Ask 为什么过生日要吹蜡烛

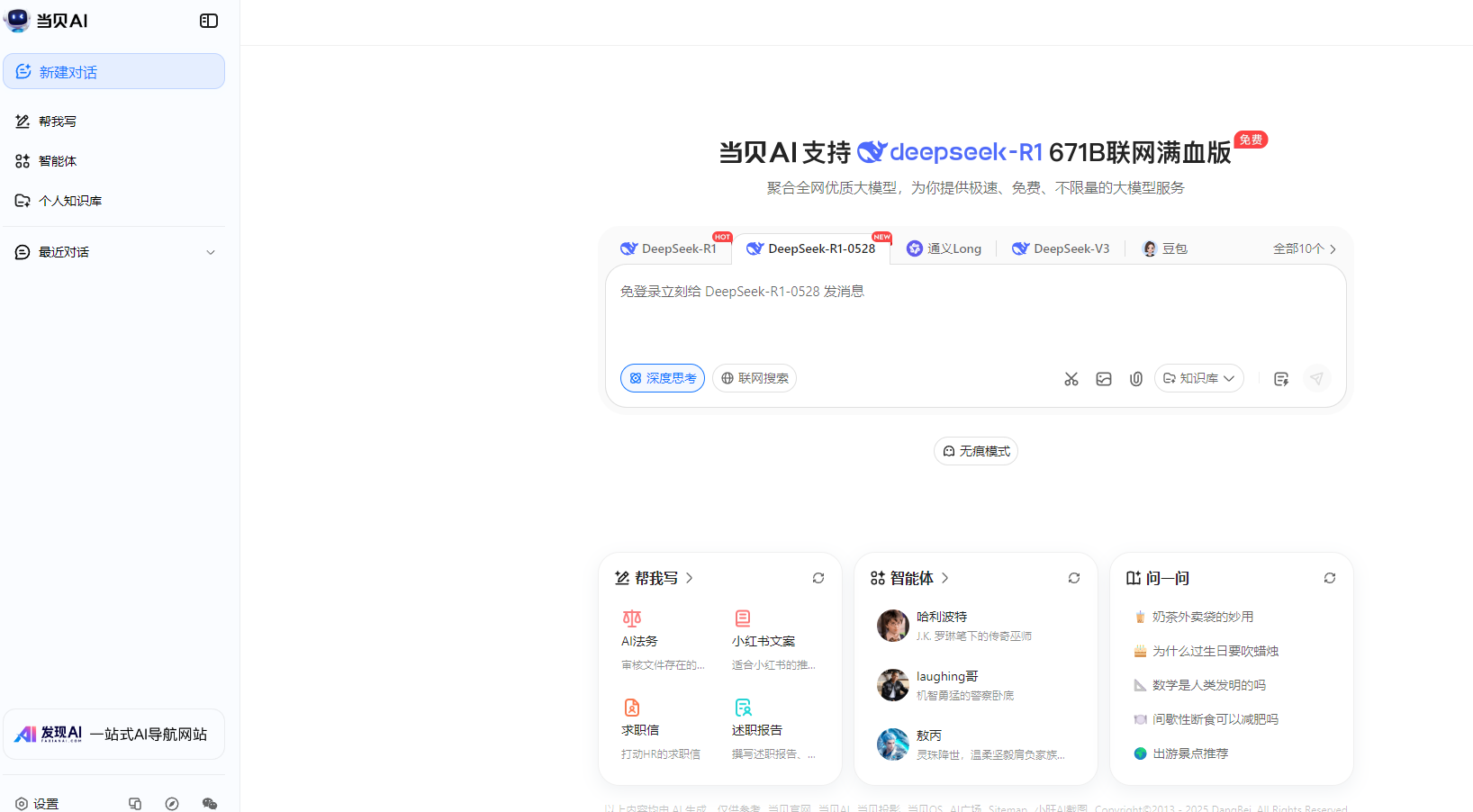(1215, 651)
